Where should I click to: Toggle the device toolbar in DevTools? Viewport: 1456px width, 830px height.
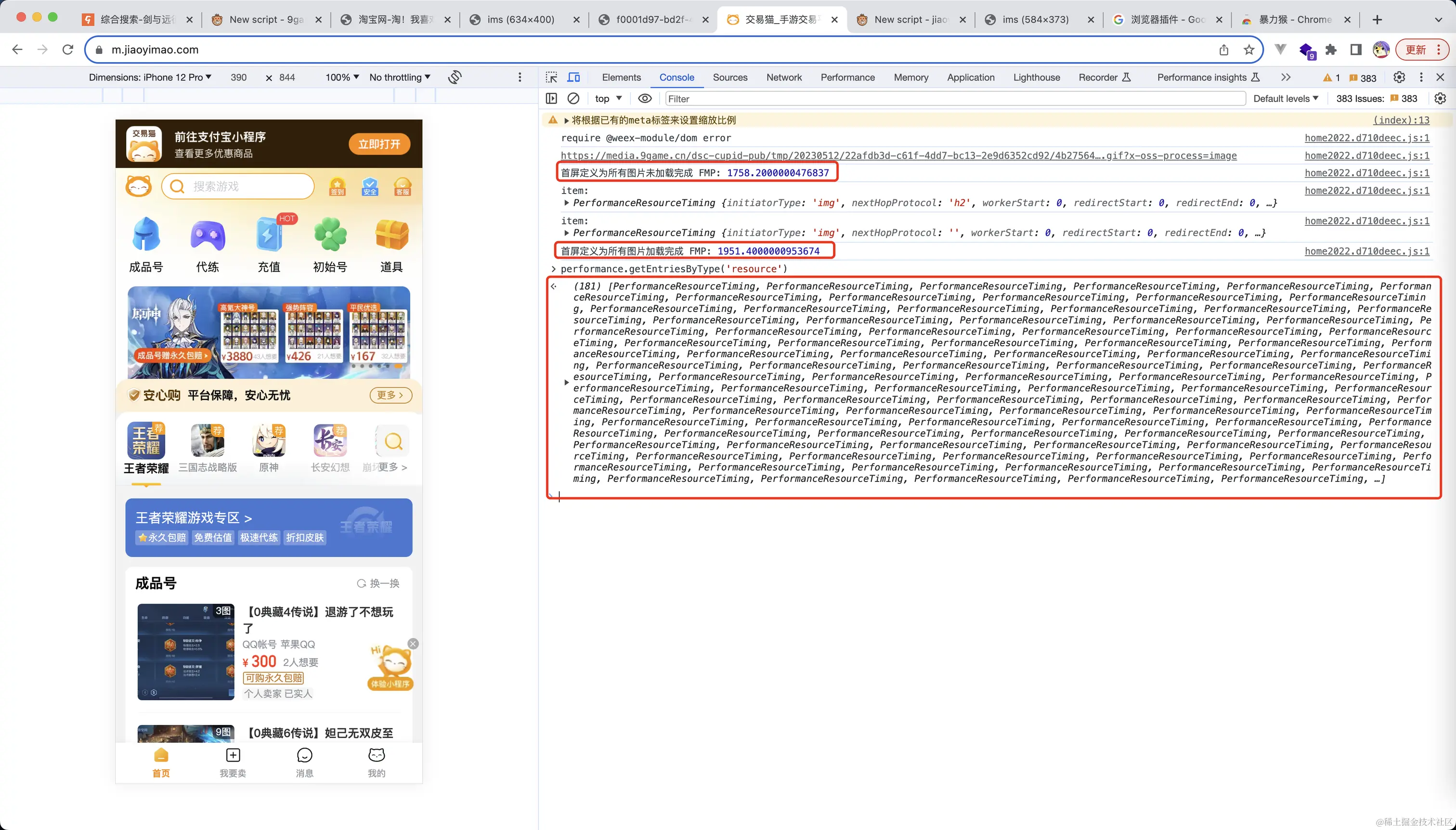click(573, 77)
